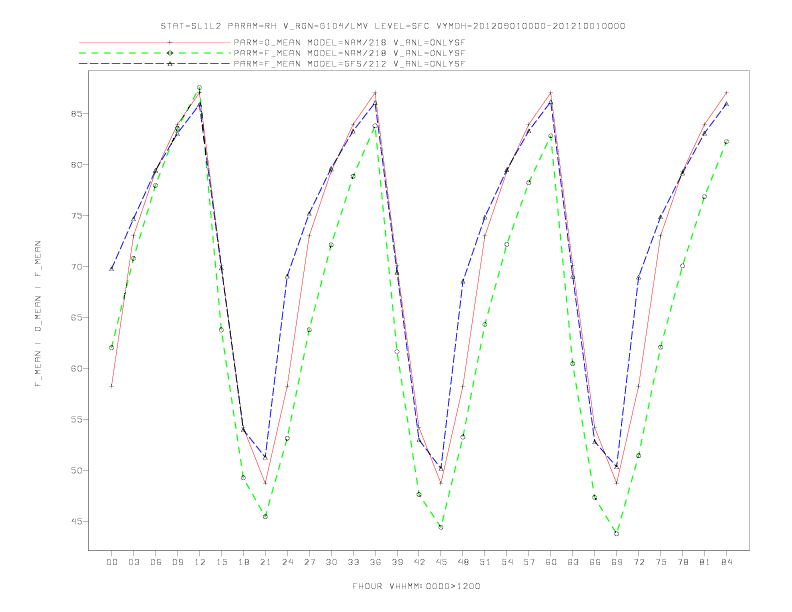The image size is (792, 612).
Task: Click the blue triangle data point at hour 00
Action: click(112, 269)
